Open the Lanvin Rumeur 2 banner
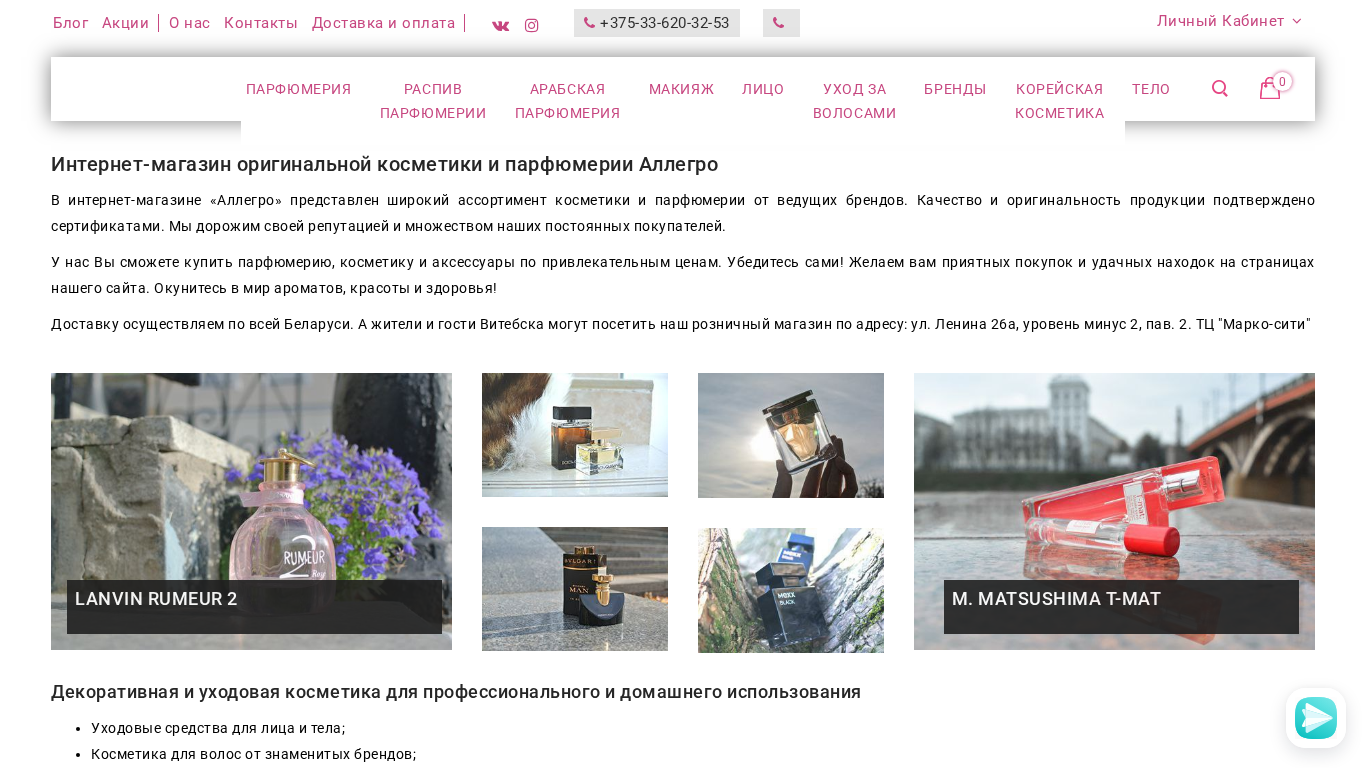This screenshot has height=768, width=1366. [251, 511]
